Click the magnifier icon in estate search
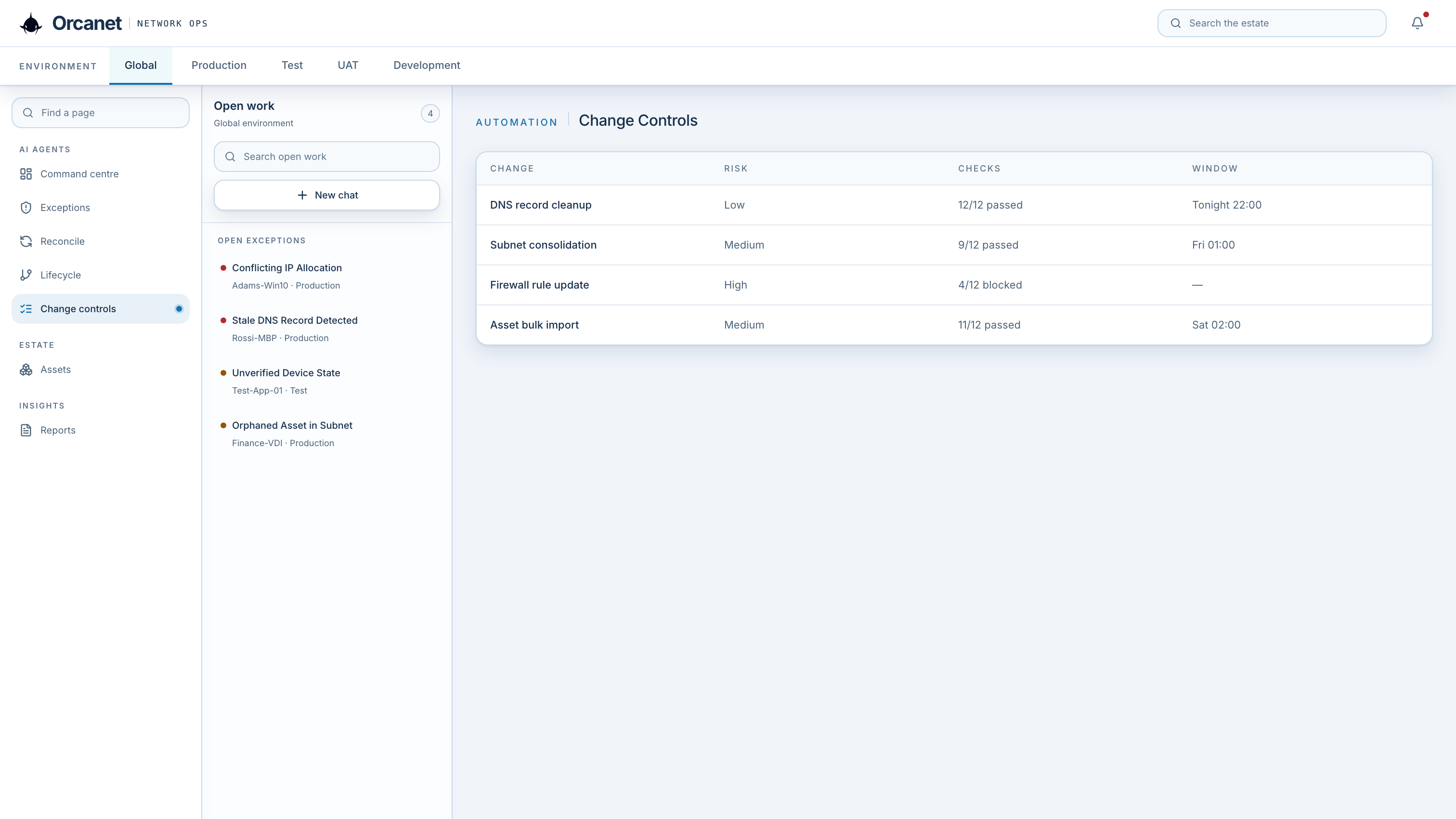 (x=1176, y=23)
